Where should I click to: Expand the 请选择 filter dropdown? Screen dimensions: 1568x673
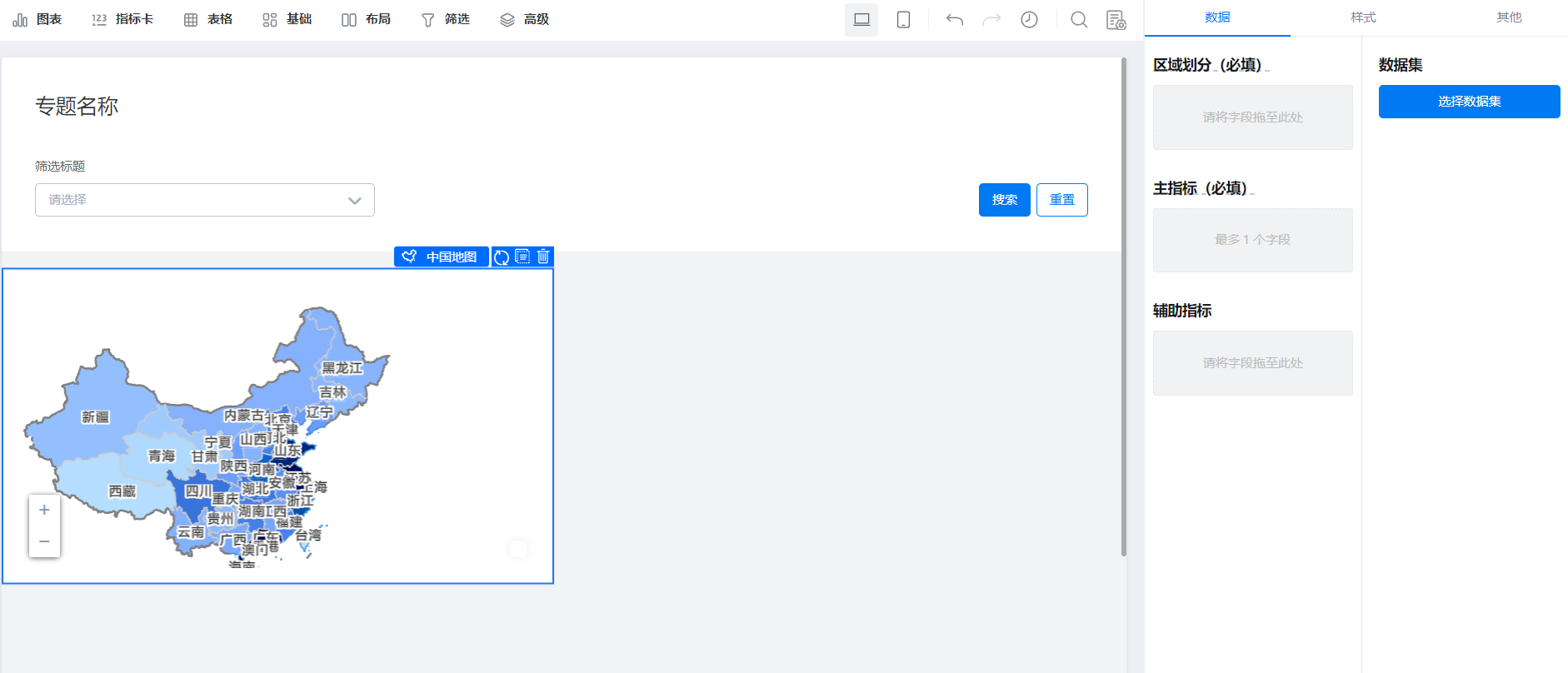coord(205,200)
